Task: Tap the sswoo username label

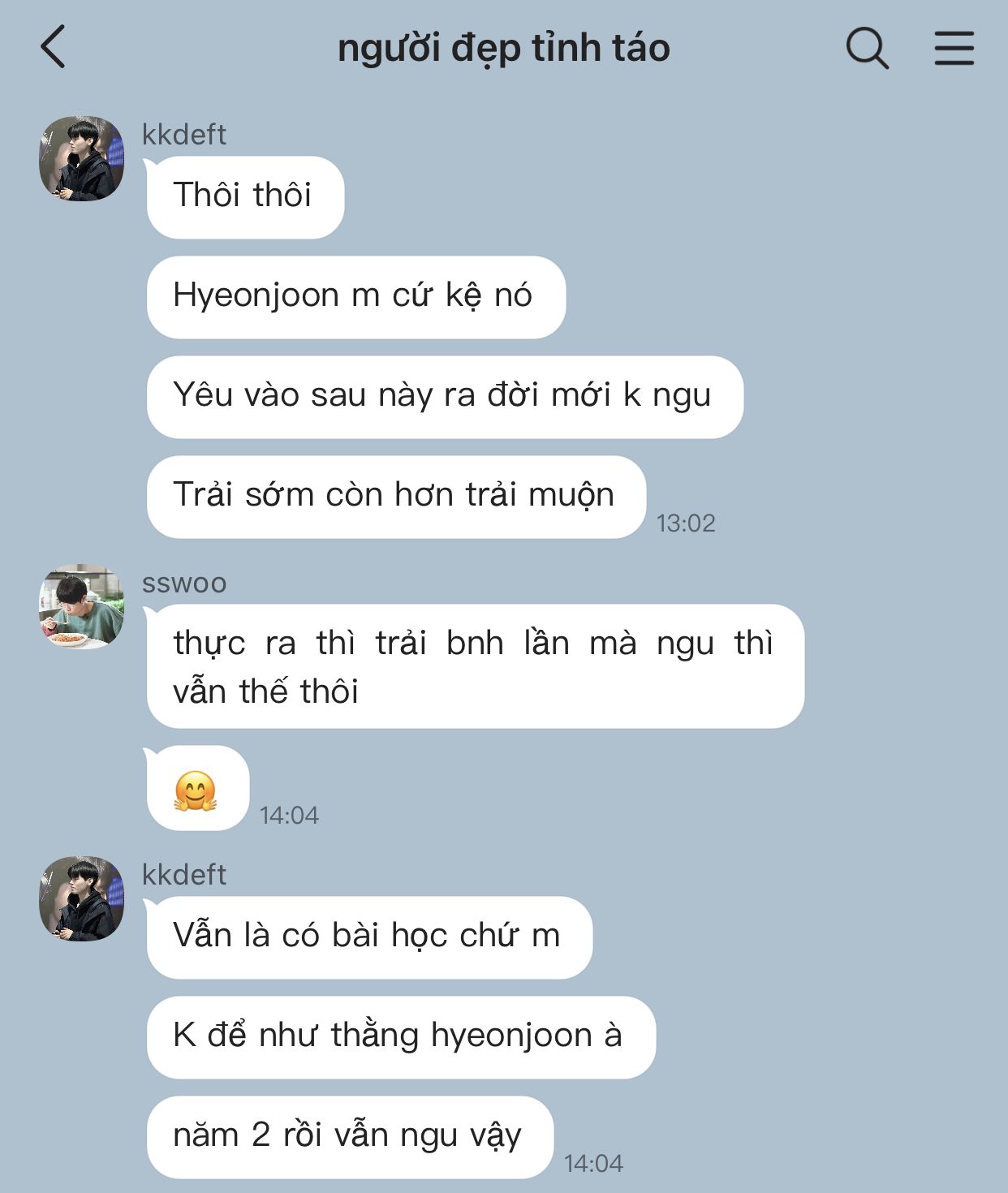Action: click(184, 583)
